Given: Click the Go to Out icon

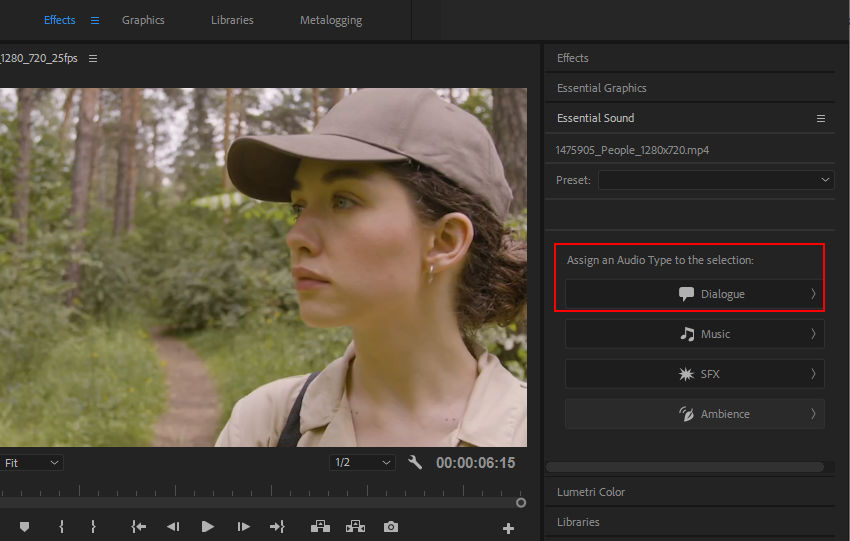Looking at the screenshot, I should pos(278,526).
